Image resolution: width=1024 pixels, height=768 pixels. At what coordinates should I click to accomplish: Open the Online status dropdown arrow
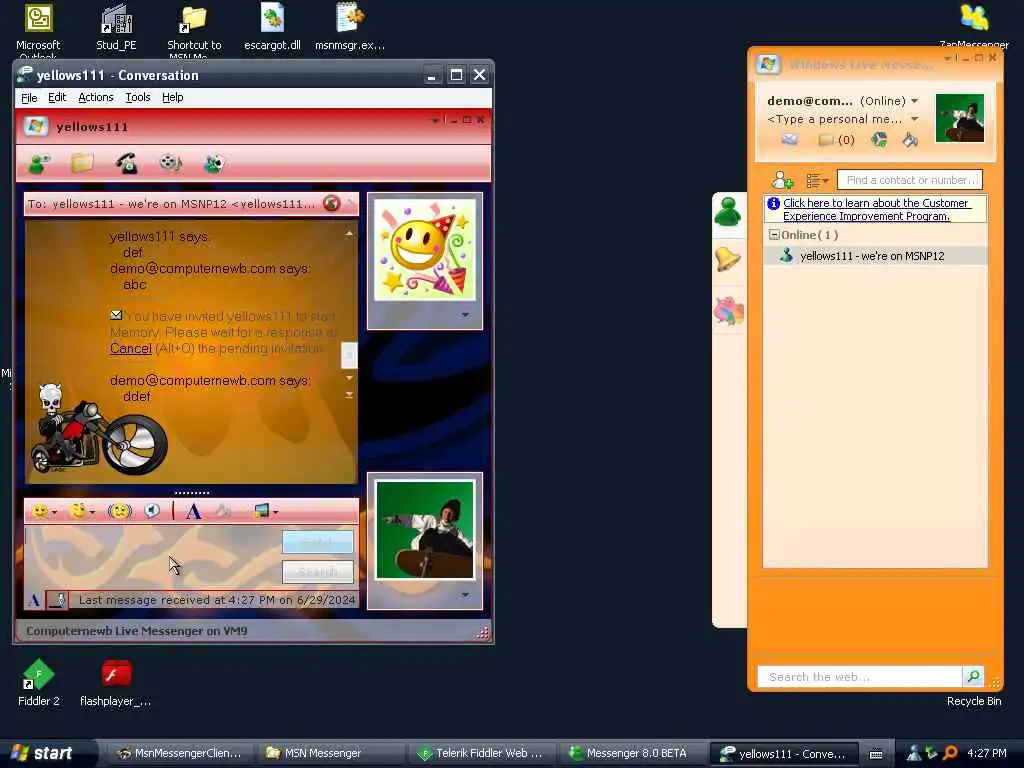914,101
